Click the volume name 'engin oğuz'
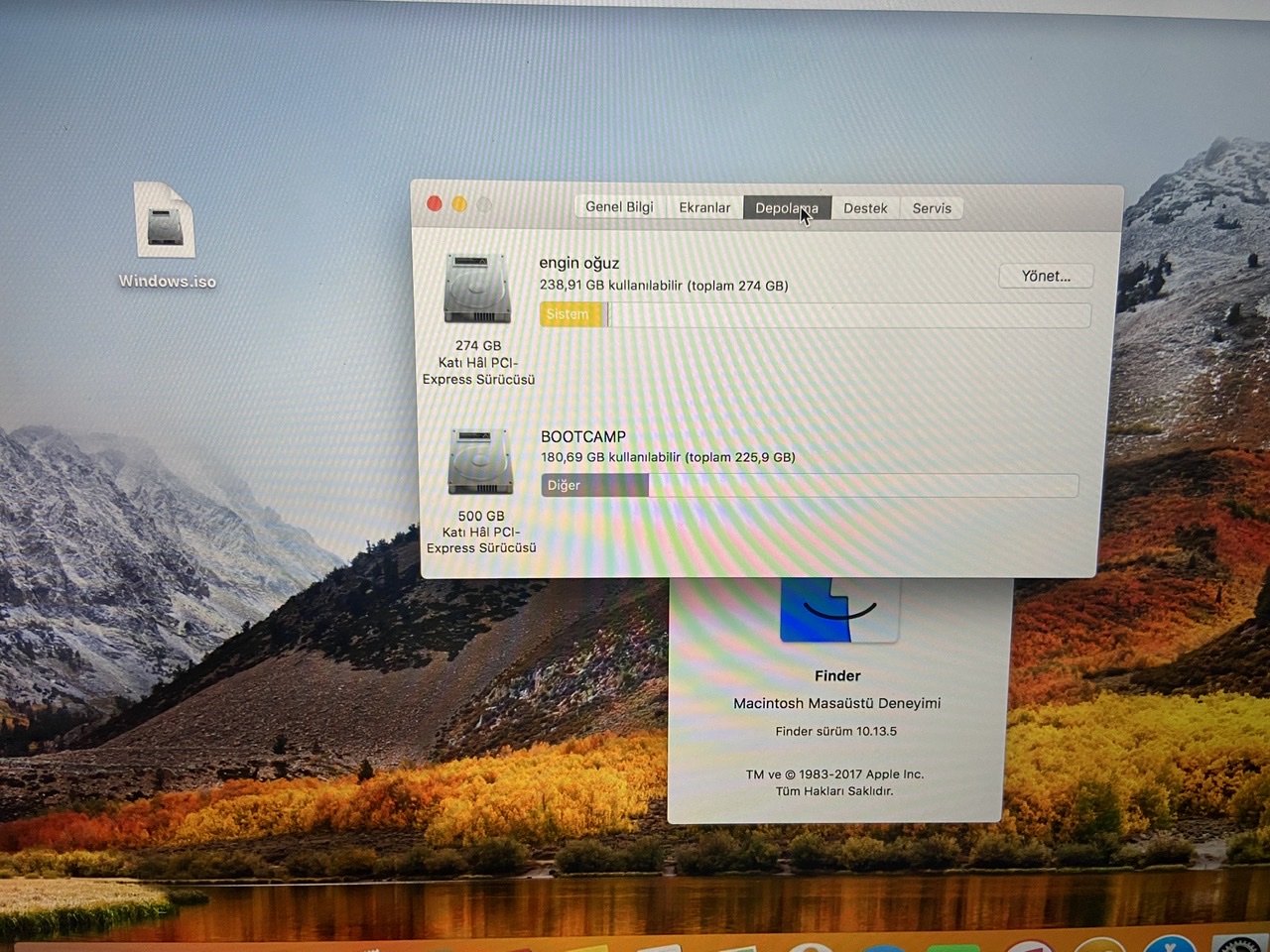Screen dimensions: 1270x952 579,263
